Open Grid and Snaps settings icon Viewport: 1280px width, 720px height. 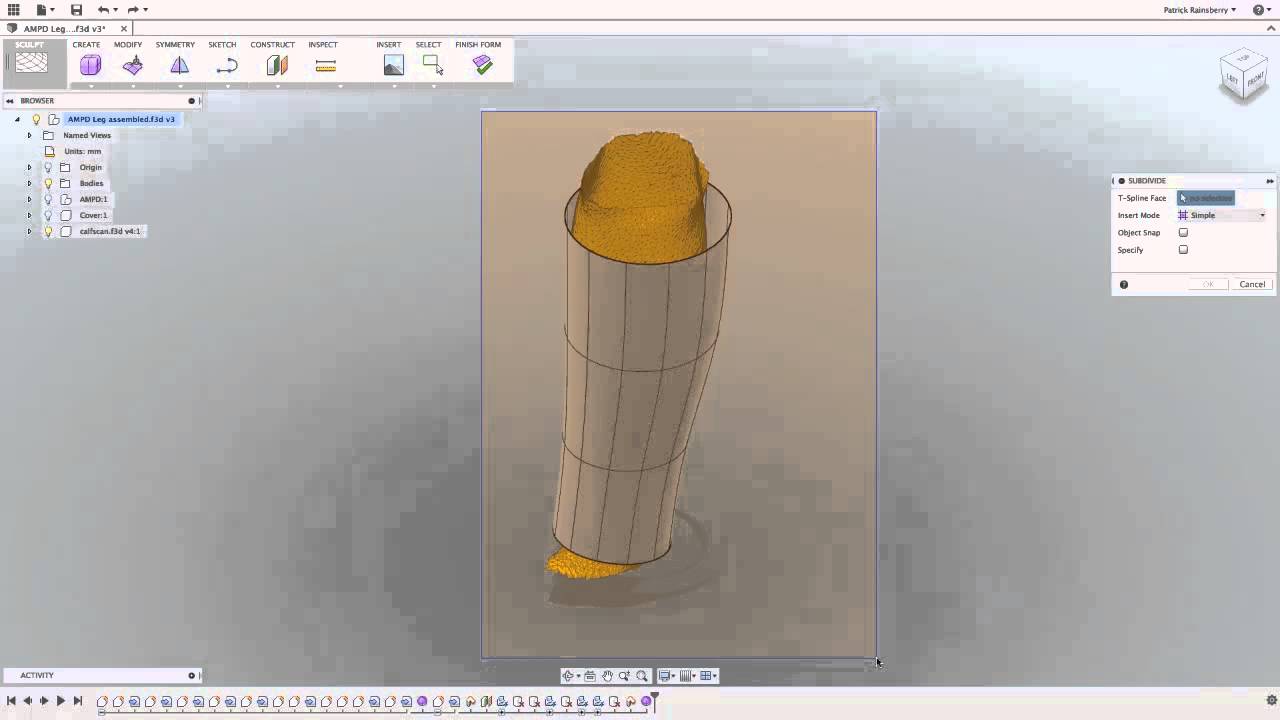687,676
